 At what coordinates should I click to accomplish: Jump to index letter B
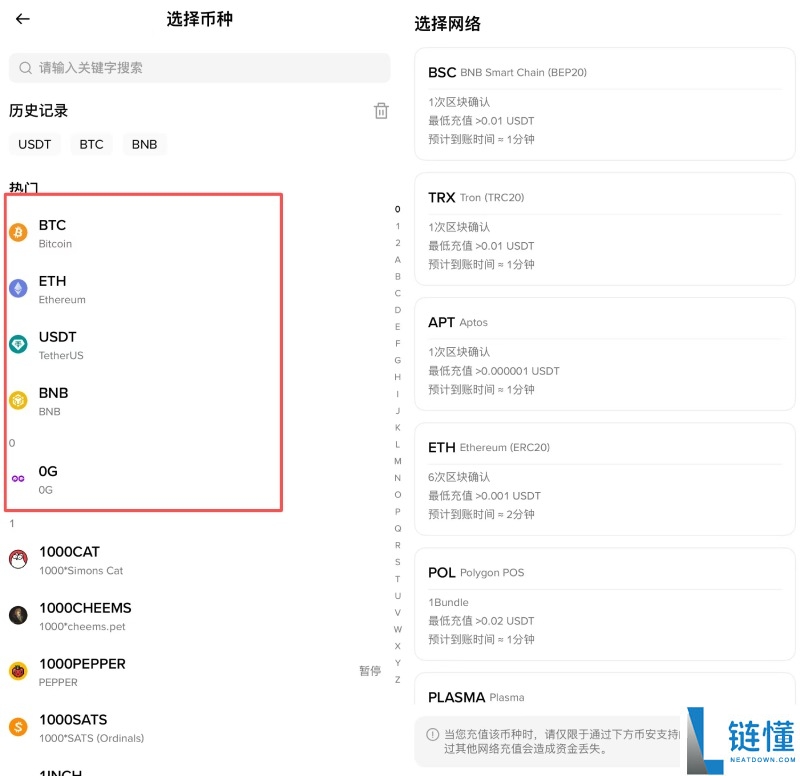pyautogui.click(x=397, y=277)
